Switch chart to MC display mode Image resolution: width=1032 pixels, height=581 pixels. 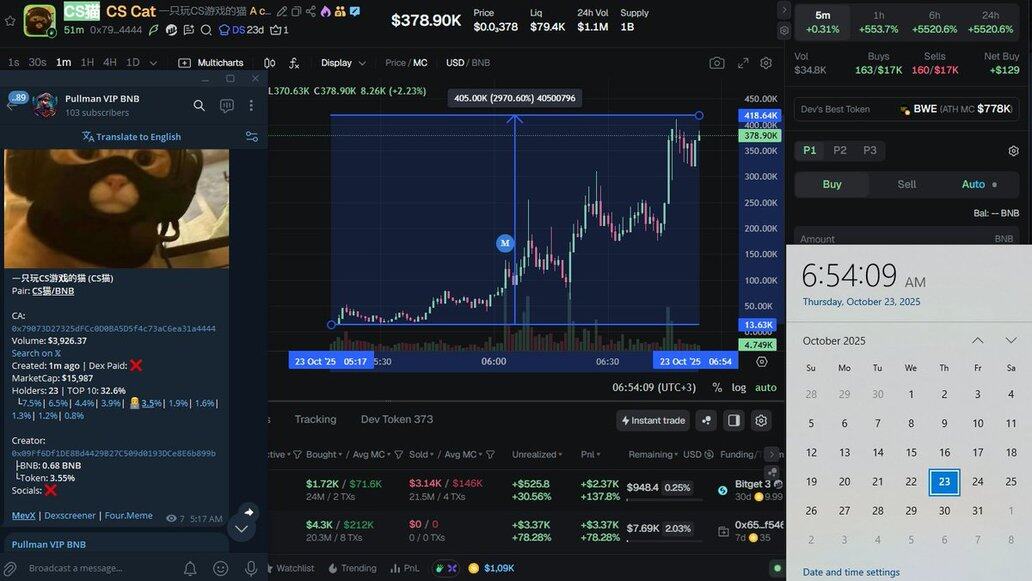(420, 63)
